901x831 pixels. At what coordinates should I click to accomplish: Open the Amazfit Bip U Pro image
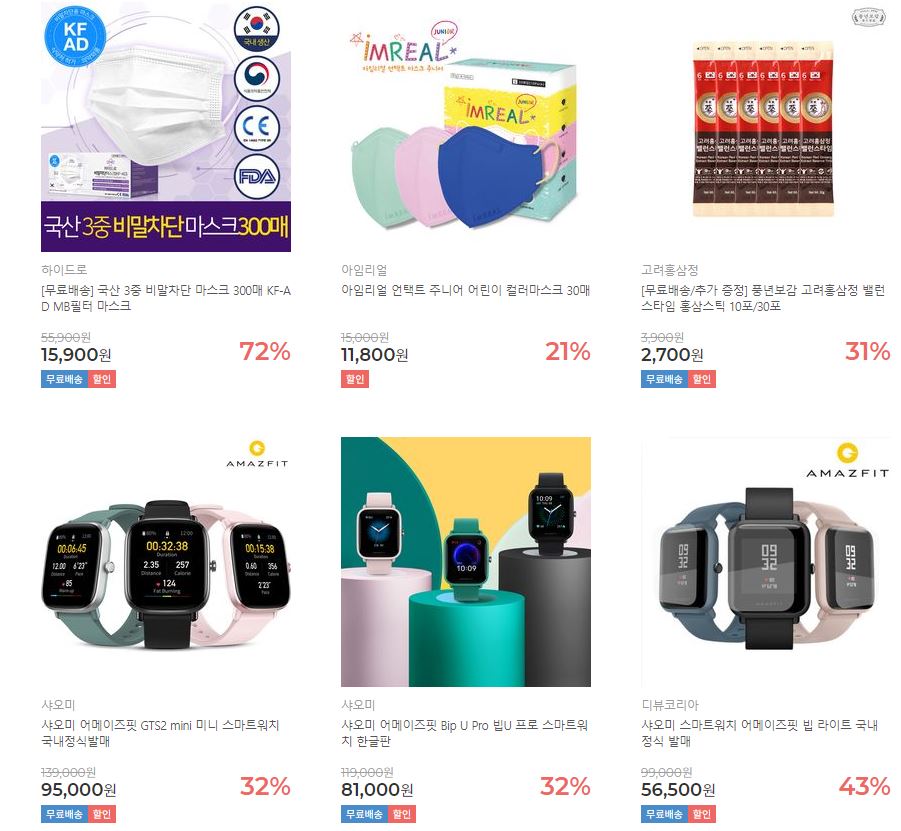pyautogui.click(x=465, y=561)
